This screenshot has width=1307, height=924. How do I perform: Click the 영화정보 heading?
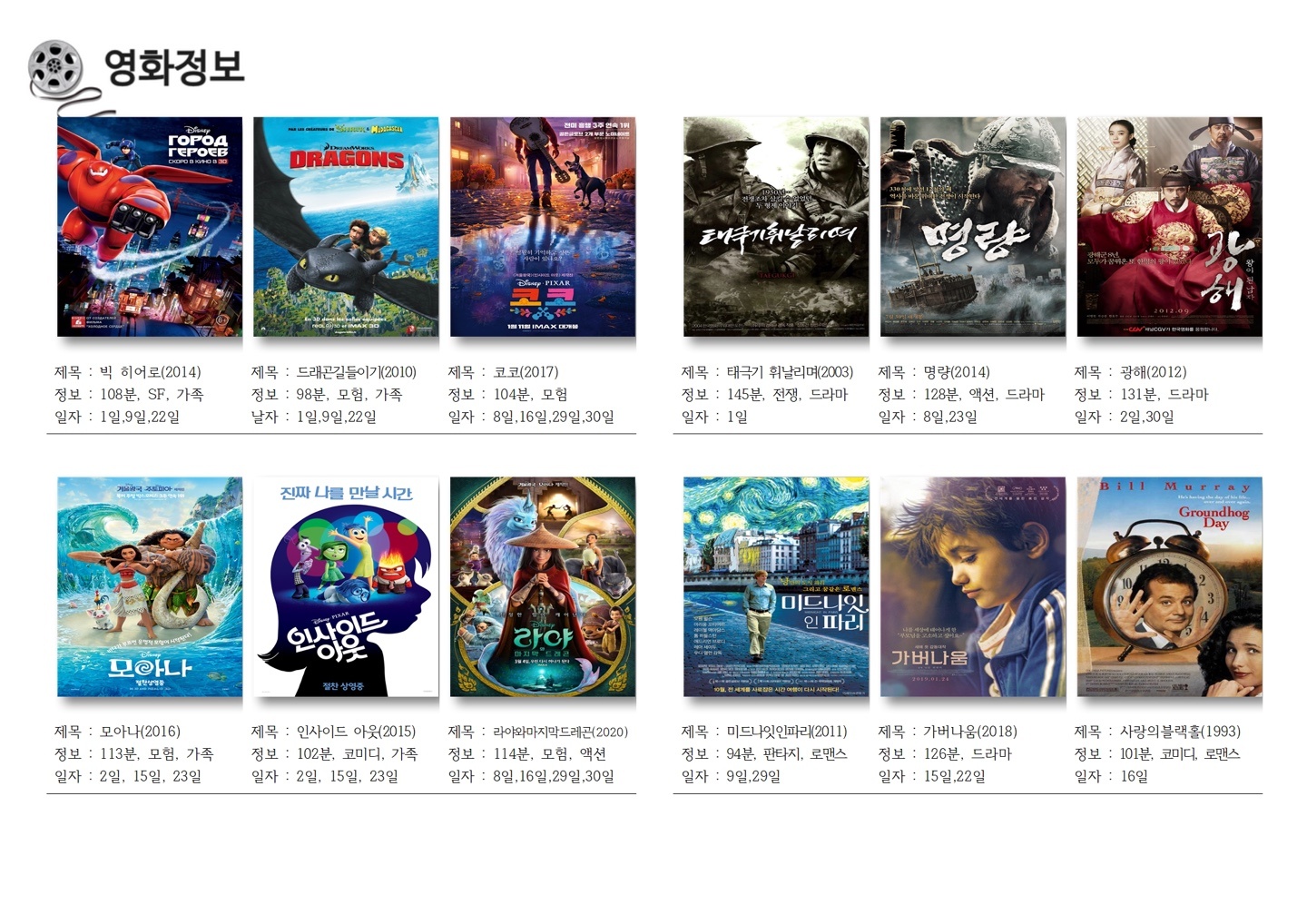coord(174,67)
